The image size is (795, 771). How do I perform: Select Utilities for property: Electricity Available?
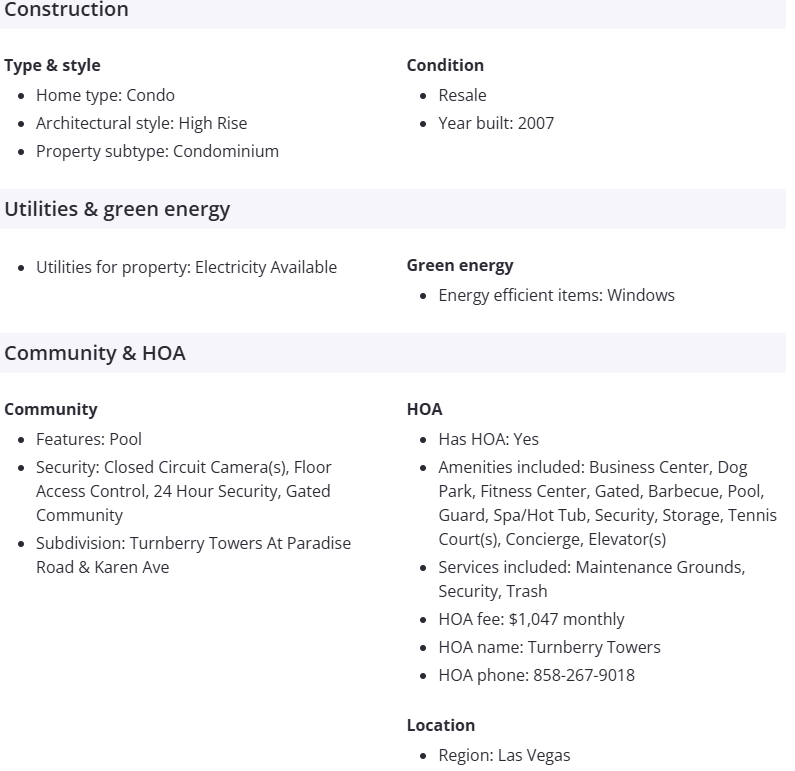pyautogui.click(x=186, y=267)
